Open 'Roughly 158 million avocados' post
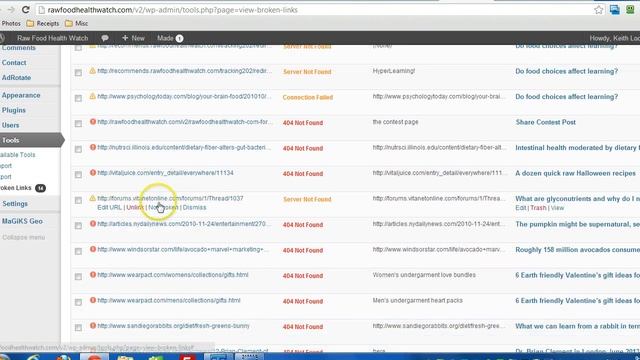This screenshot has height=360, width=640. tap(577, 250)
